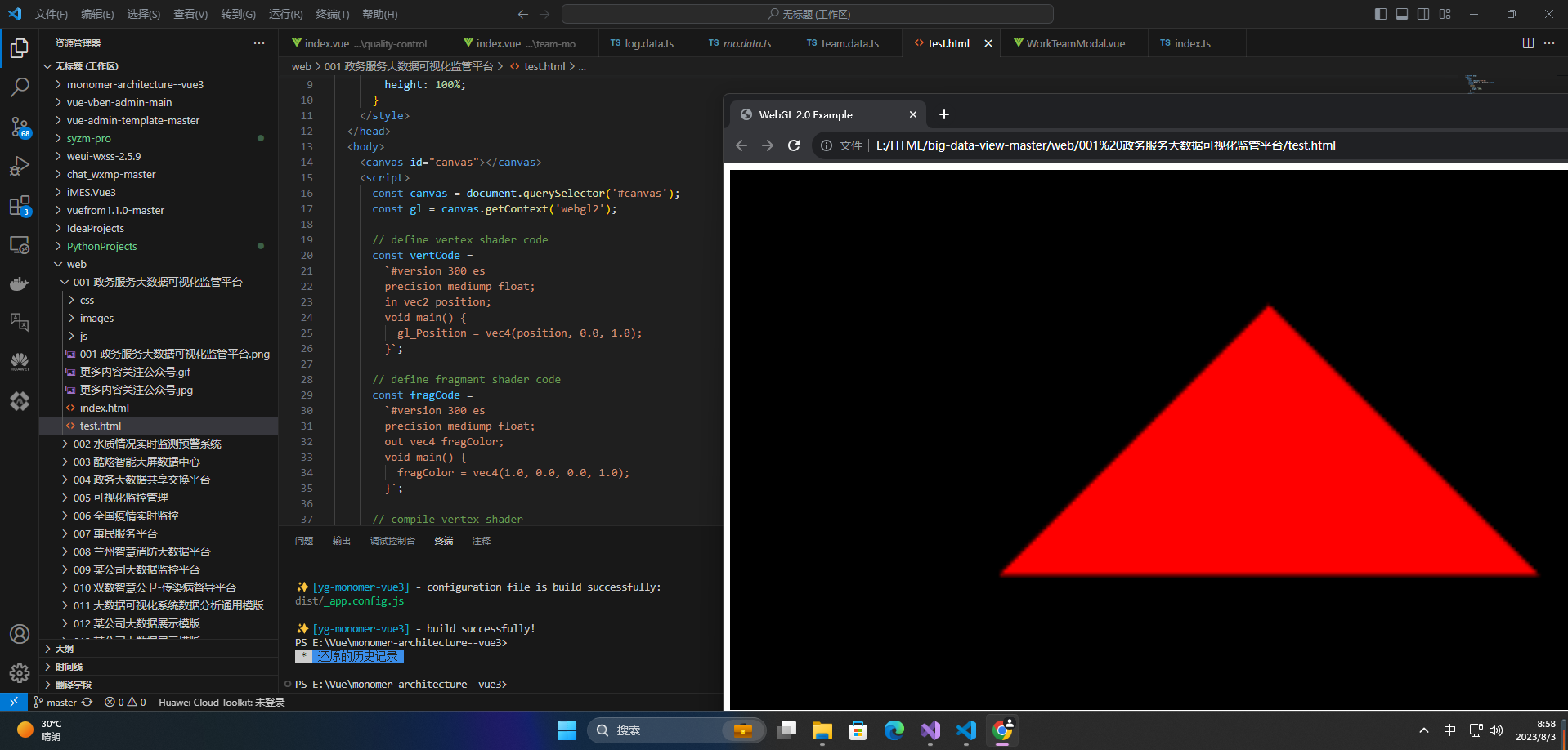Close the test.html editor tab

pos(988,43)
